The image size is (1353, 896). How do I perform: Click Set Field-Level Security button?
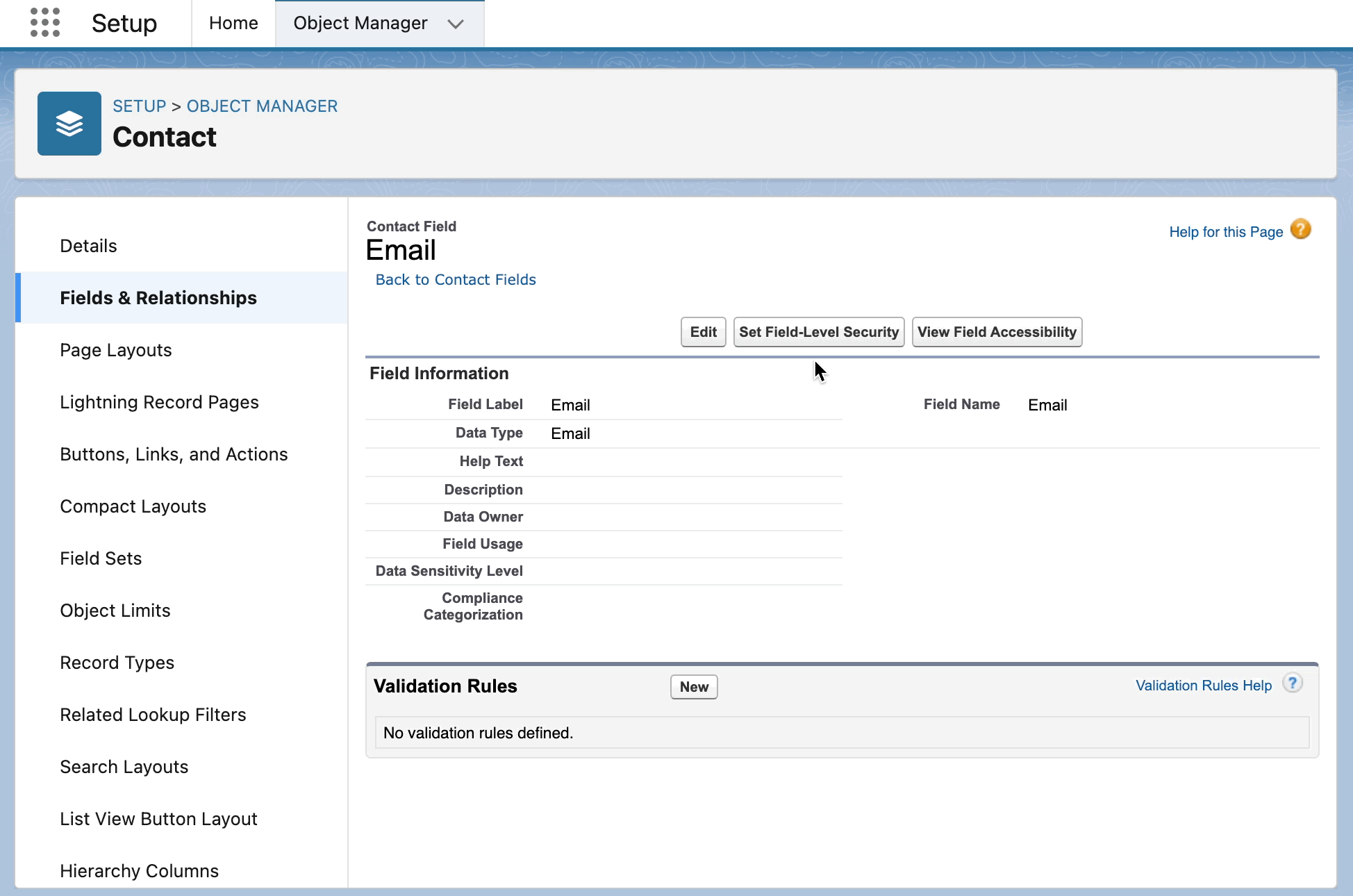tap(818, 332)
